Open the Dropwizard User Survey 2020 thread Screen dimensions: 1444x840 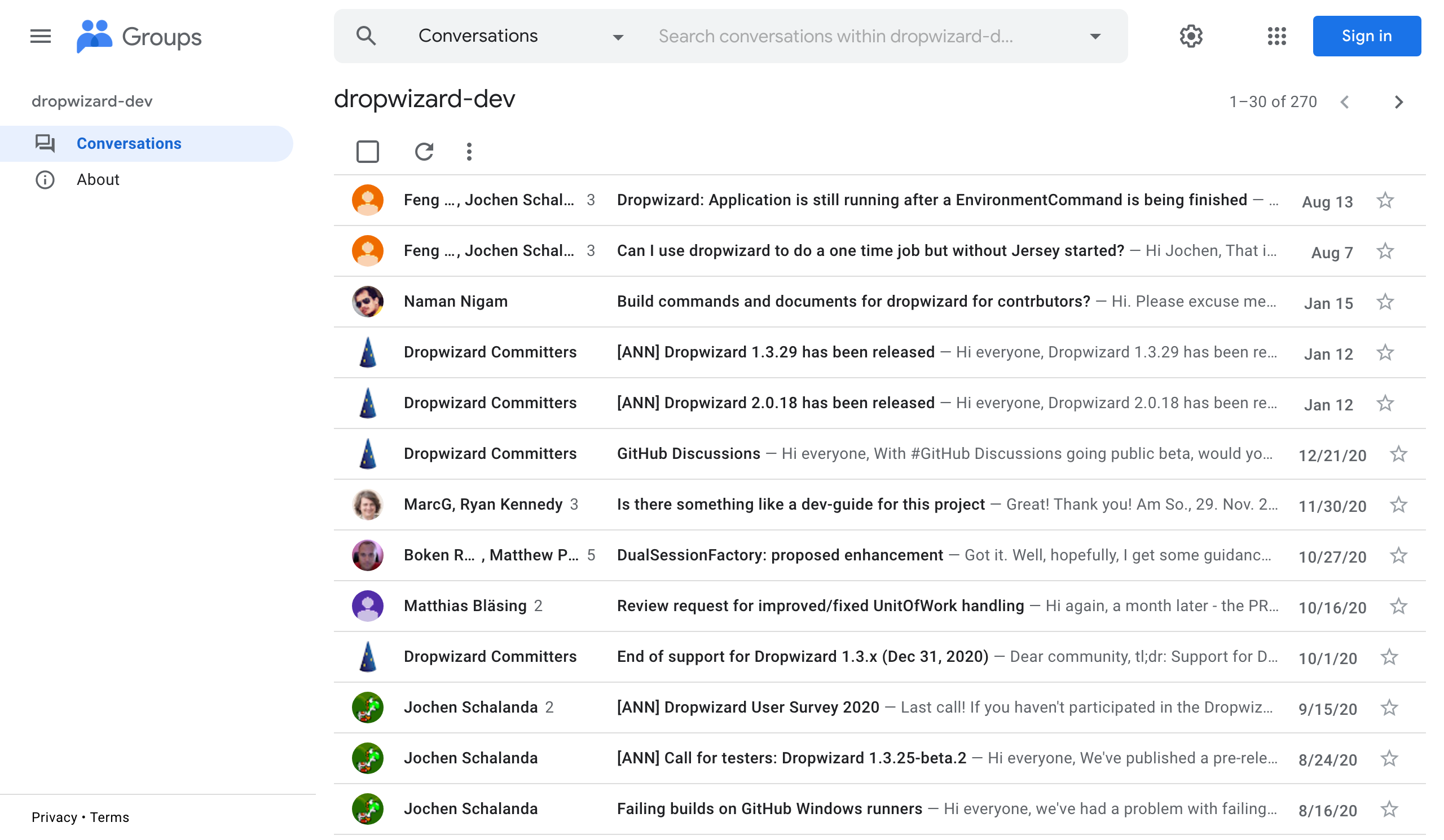click(x=748, y=707)
